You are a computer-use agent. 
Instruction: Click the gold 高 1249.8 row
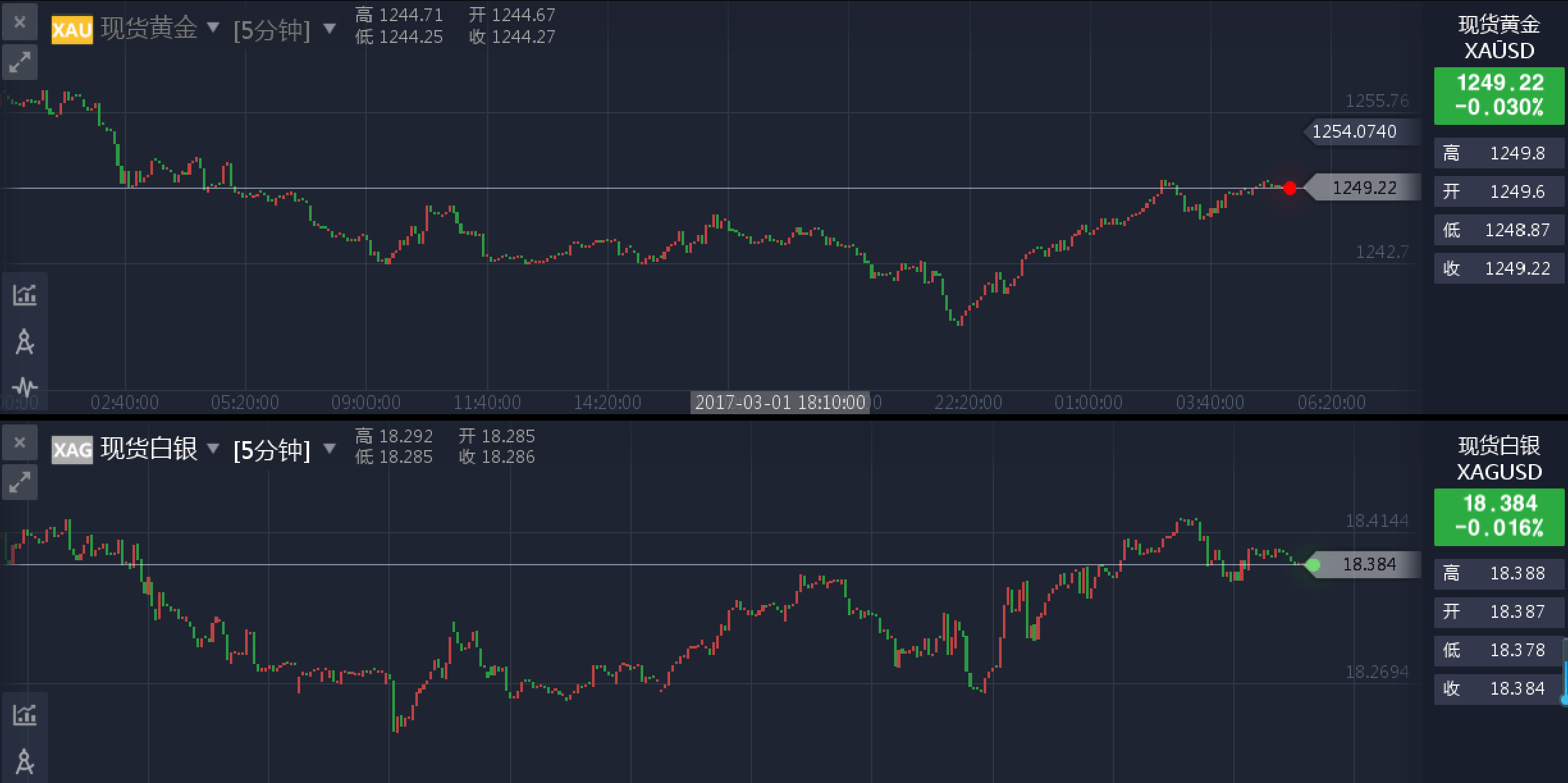pyautogui.click(x=1499, y=153)
